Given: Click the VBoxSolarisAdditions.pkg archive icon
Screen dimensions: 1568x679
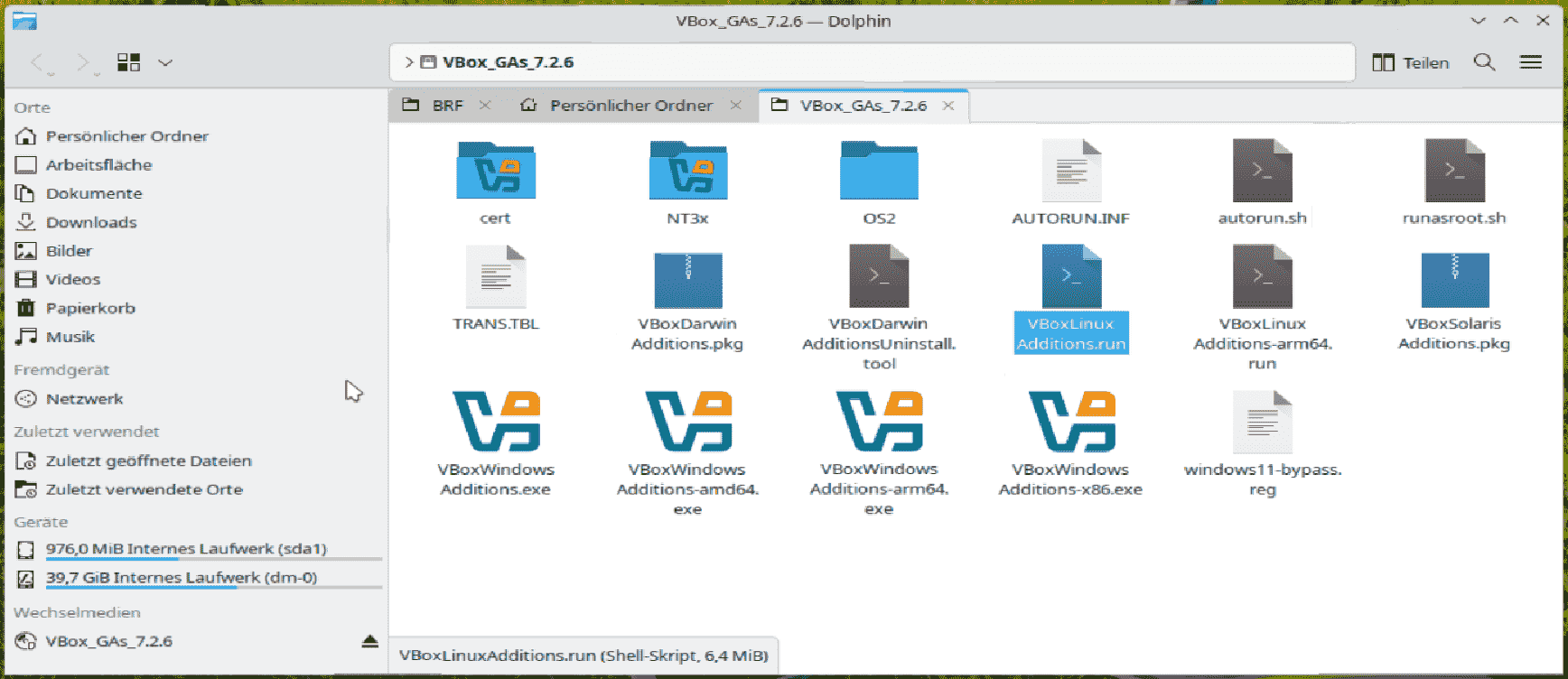Looking at the screenshot, I should (x=1454, y=279).
